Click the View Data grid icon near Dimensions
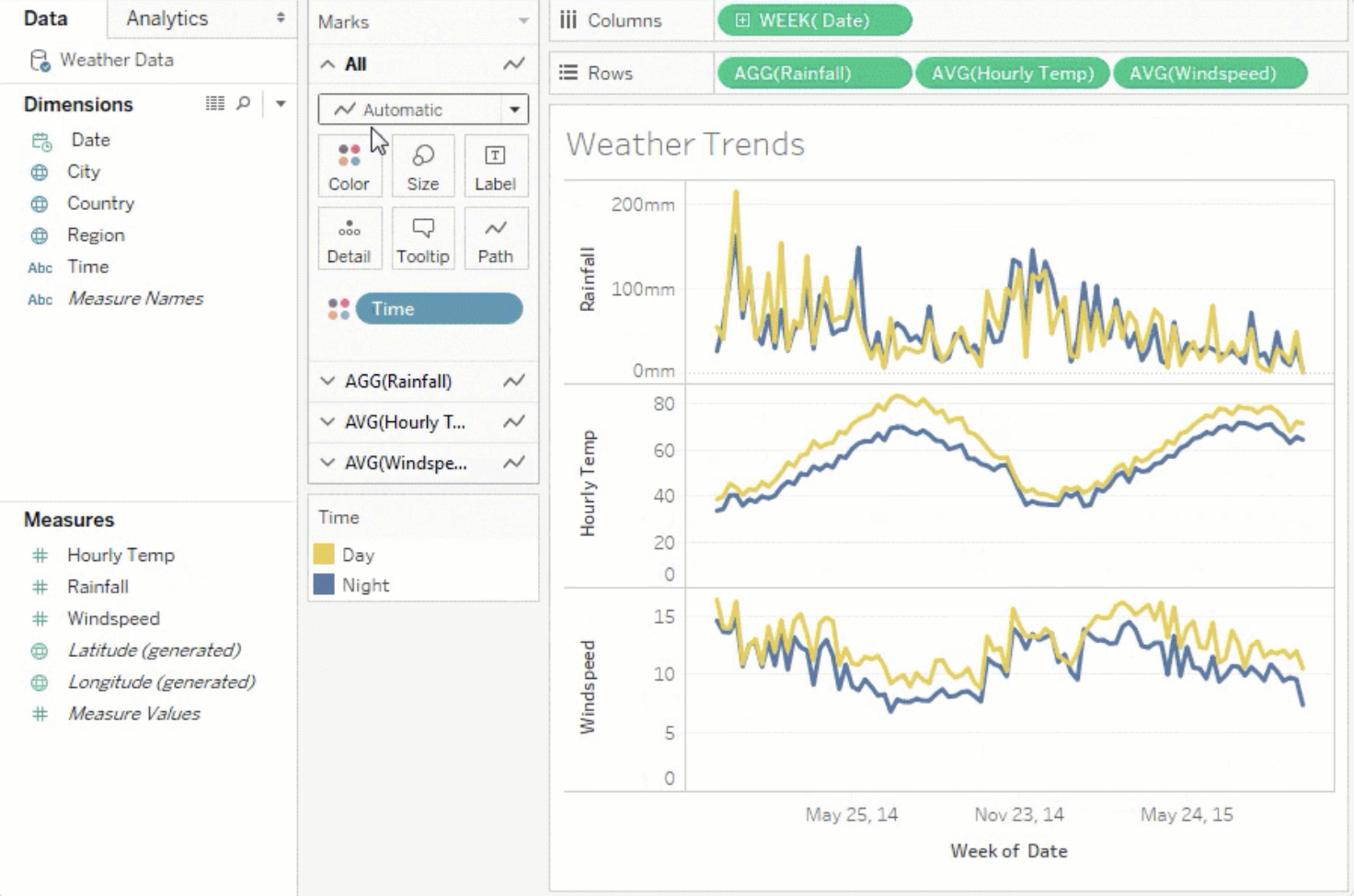Image resolution: width=1354 pixels, height=896 pixels. (x=213, y=103)
